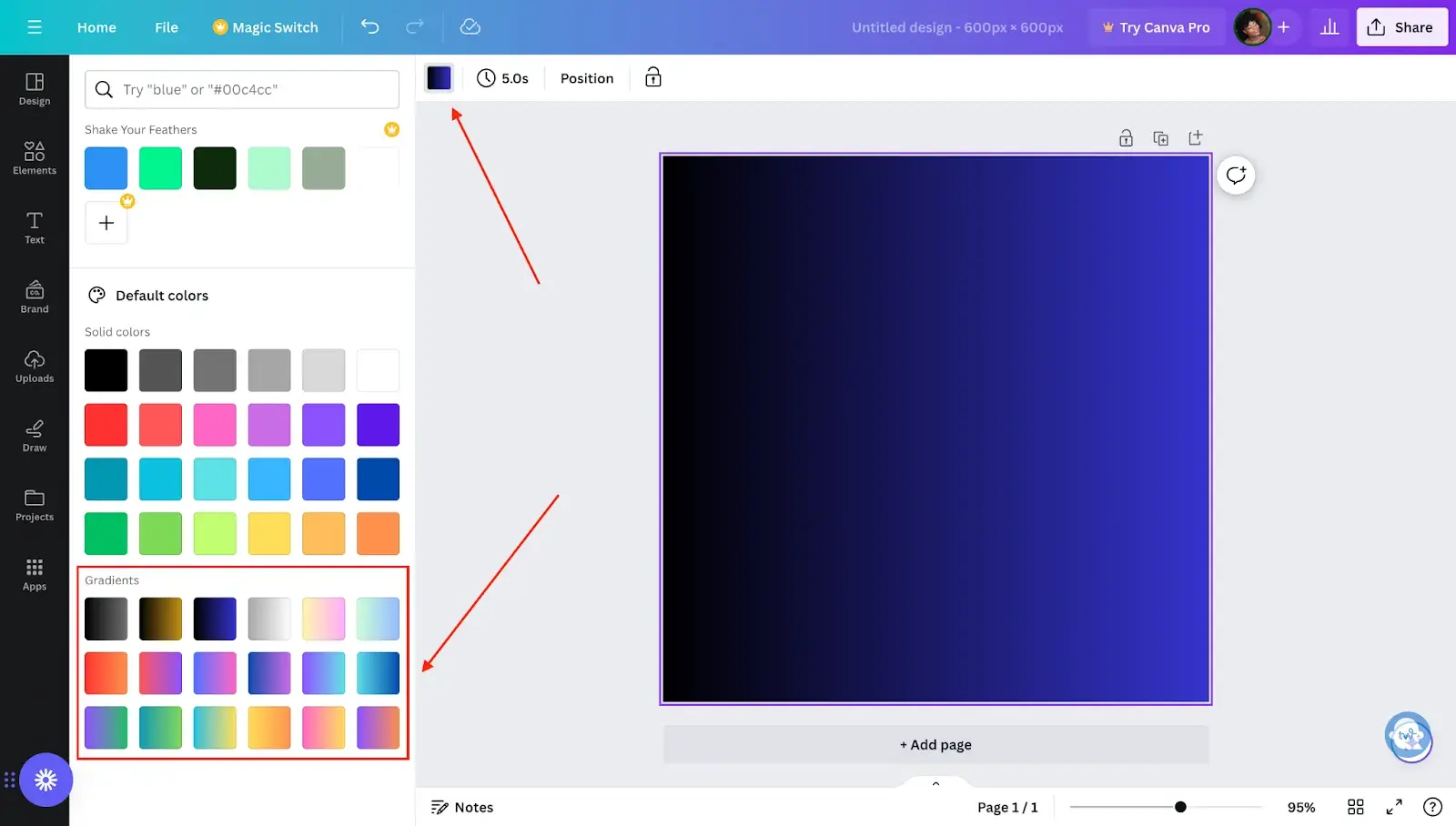
Task: Open the Text sidebar panel
Action: (x=35, y=227)
